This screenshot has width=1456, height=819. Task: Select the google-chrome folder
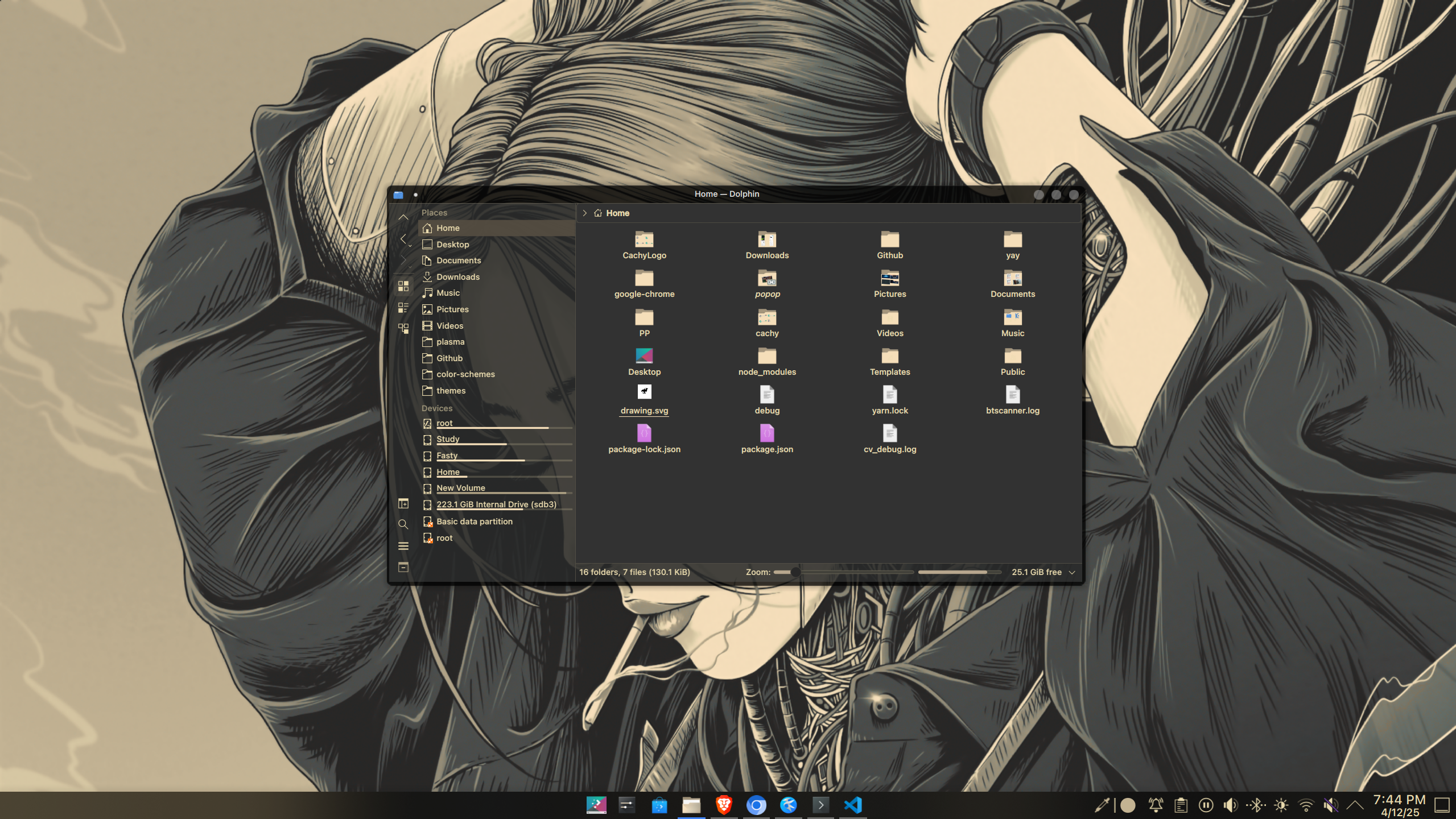pyautogui.click(x=644, y=284)
